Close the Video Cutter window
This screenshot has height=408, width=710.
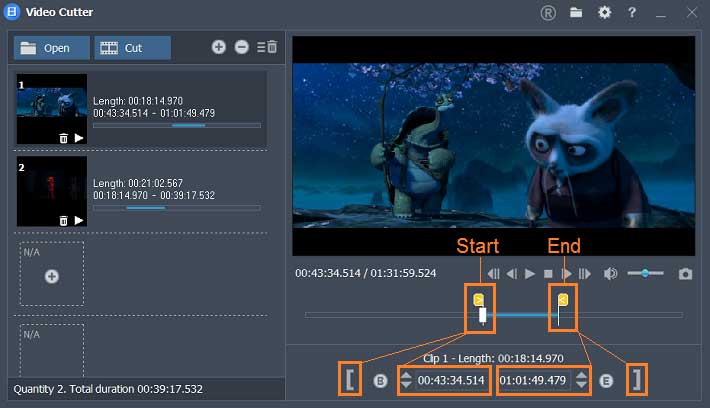[691, 13]
